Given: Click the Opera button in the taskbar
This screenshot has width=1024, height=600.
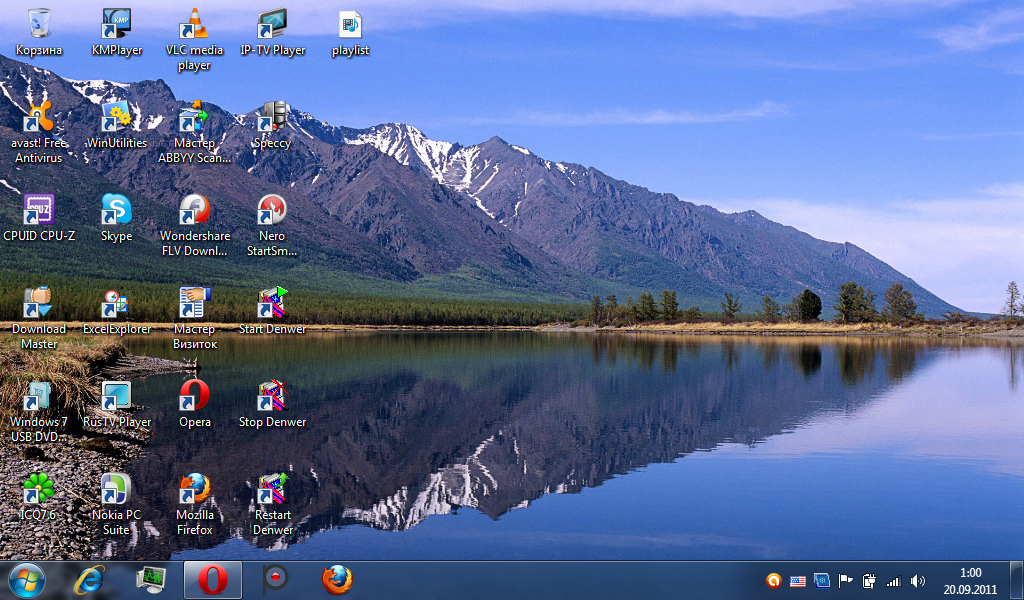Looking at the screenshot, I should click(x=212, y=579).
